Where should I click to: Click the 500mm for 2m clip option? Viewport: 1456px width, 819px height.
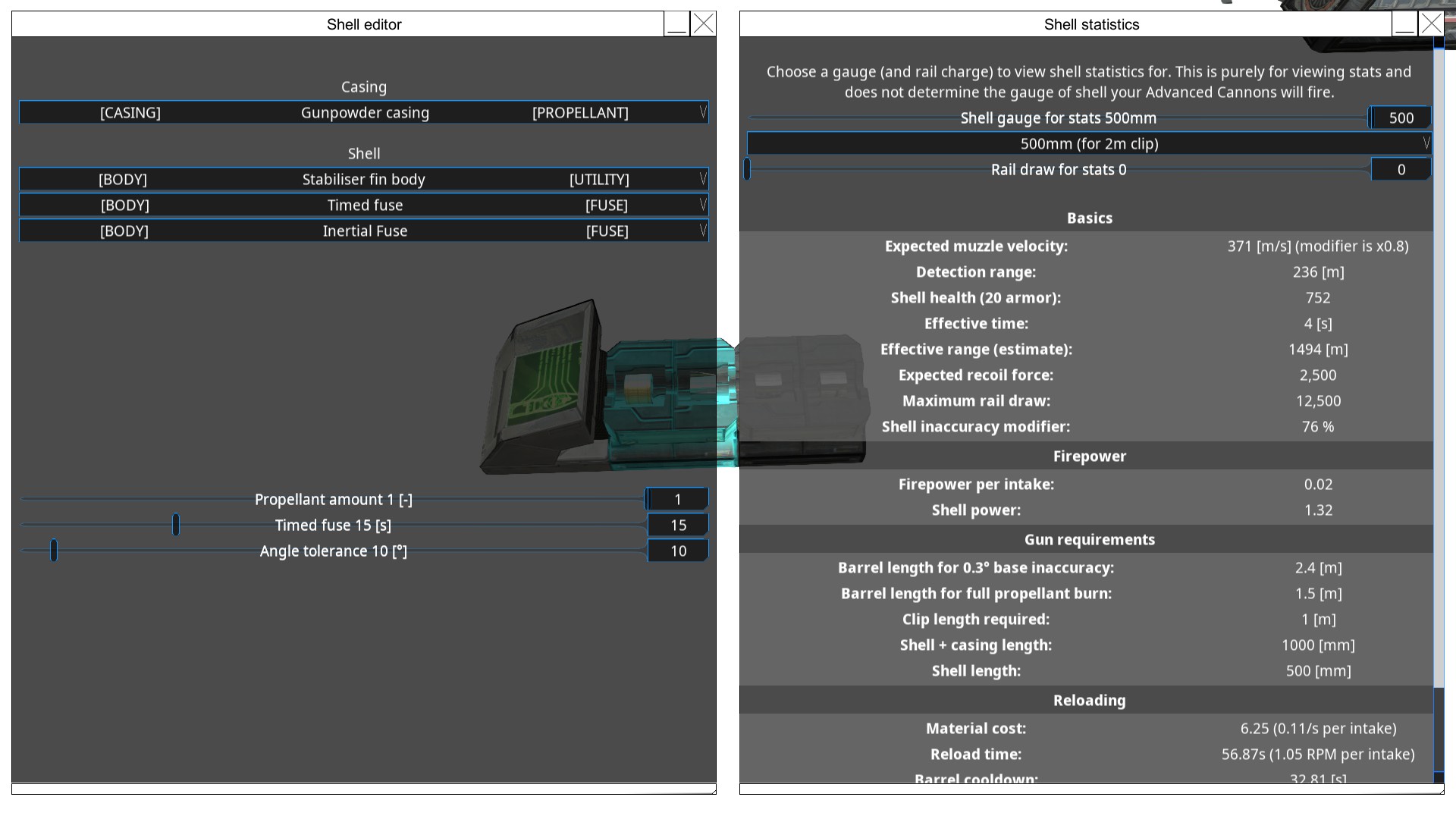click(1088, 143)
